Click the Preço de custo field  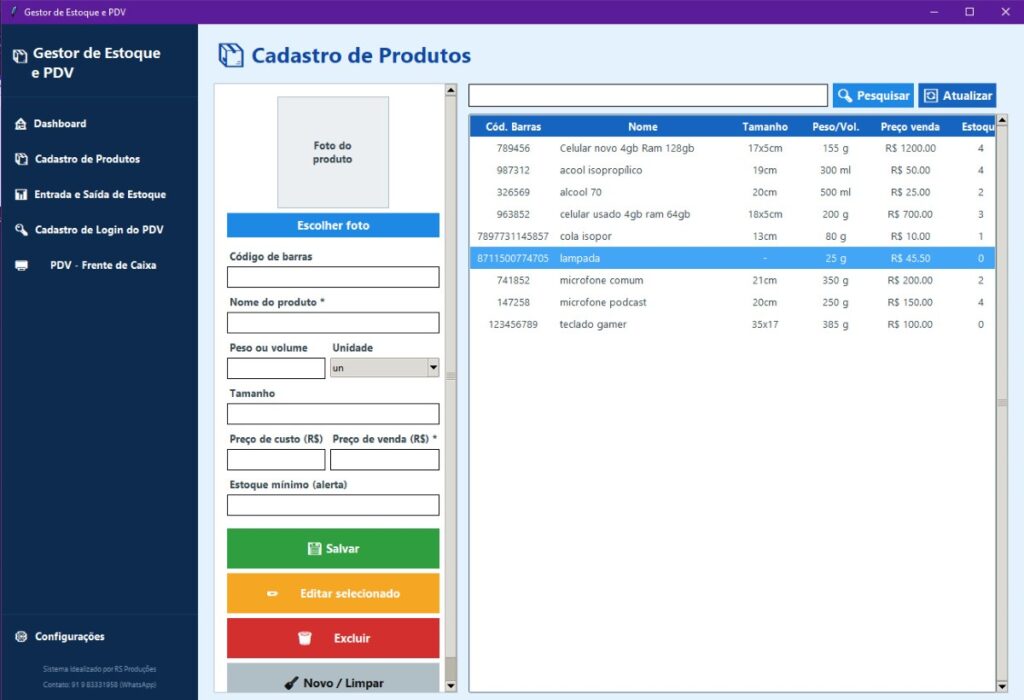276,460
